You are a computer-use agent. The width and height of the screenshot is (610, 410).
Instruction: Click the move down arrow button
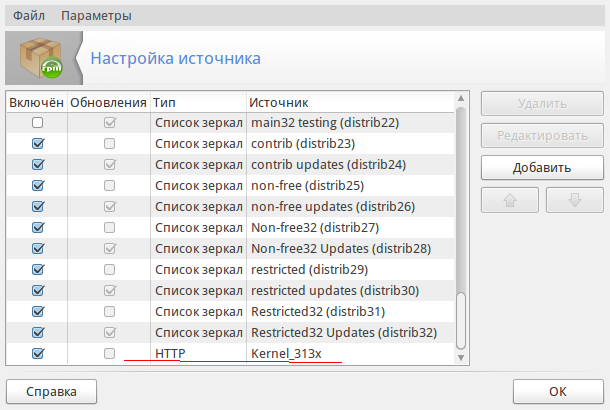coord(574,199)
